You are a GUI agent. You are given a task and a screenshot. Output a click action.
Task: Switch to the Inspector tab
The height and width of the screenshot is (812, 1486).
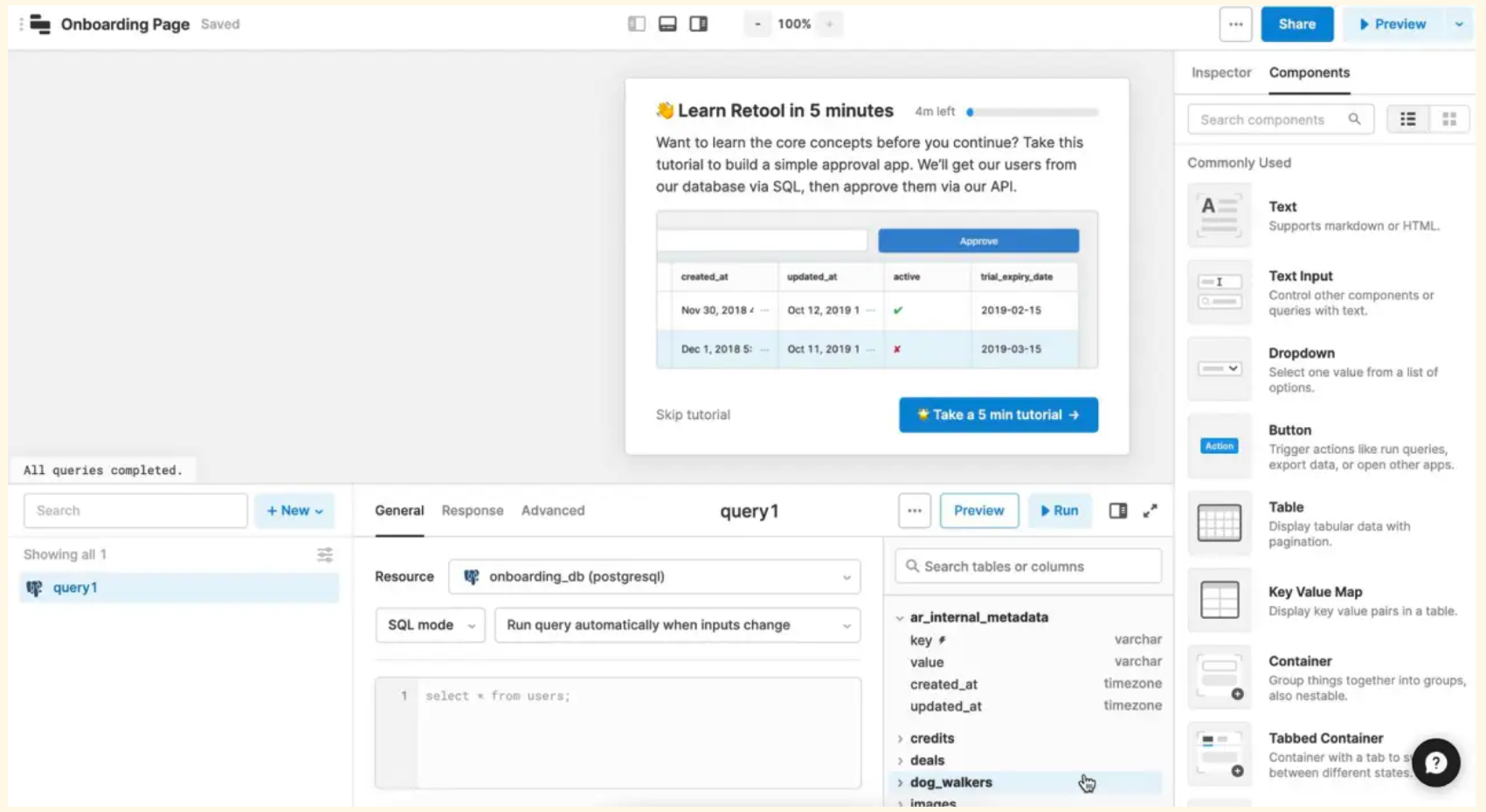[x=1220, y=72]
